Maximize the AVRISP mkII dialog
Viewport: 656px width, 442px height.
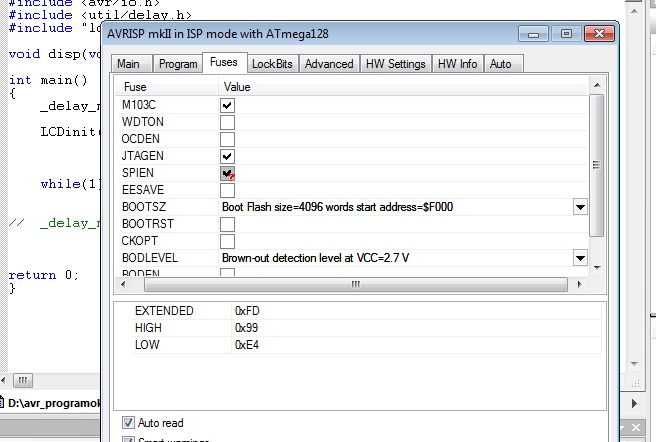(566, 34)
